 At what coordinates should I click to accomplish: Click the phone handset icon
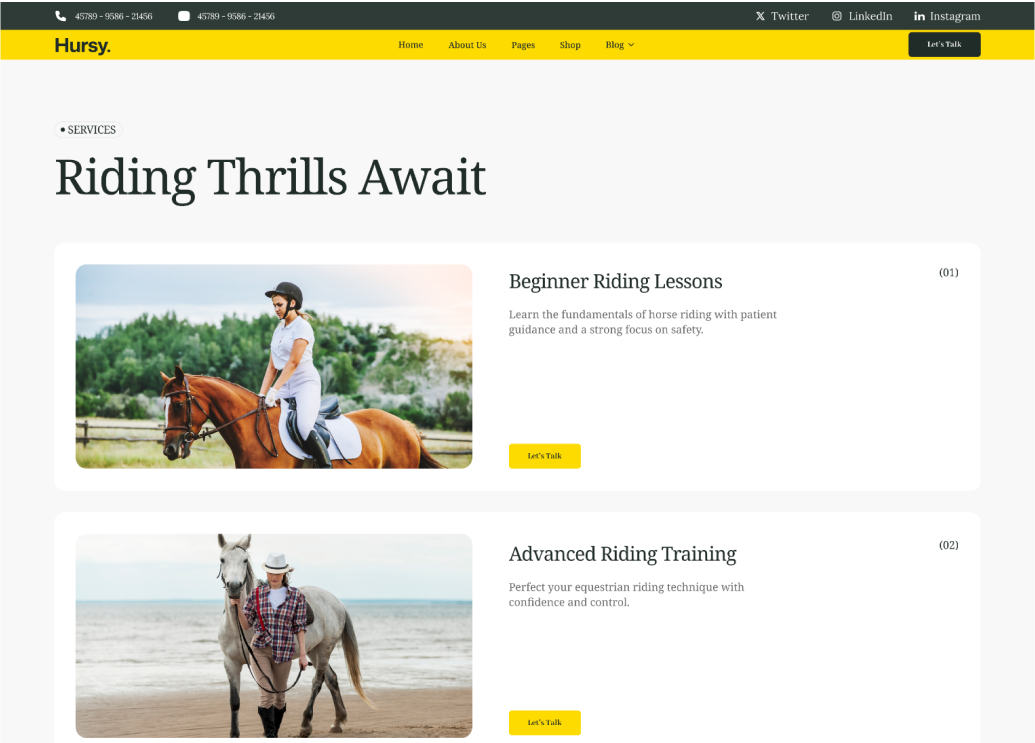click(61, 16)
